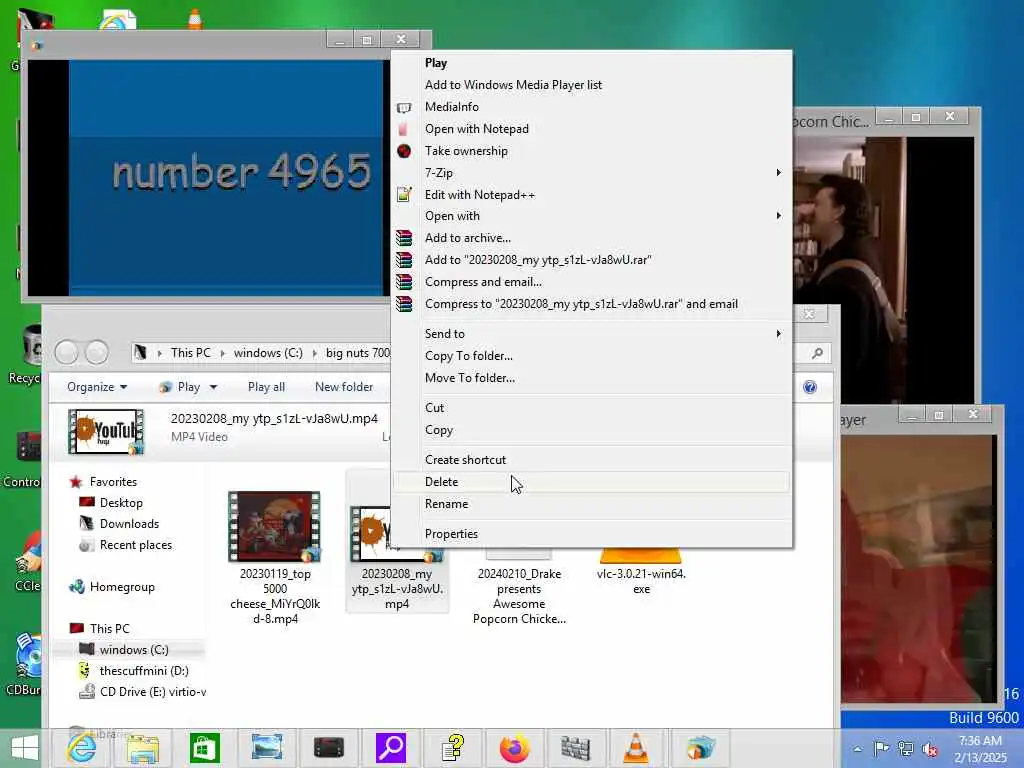This screenshot has width=1024, height=768.
Task: Click the Notepad++ icon in context menu
Action: coord(404,195)
